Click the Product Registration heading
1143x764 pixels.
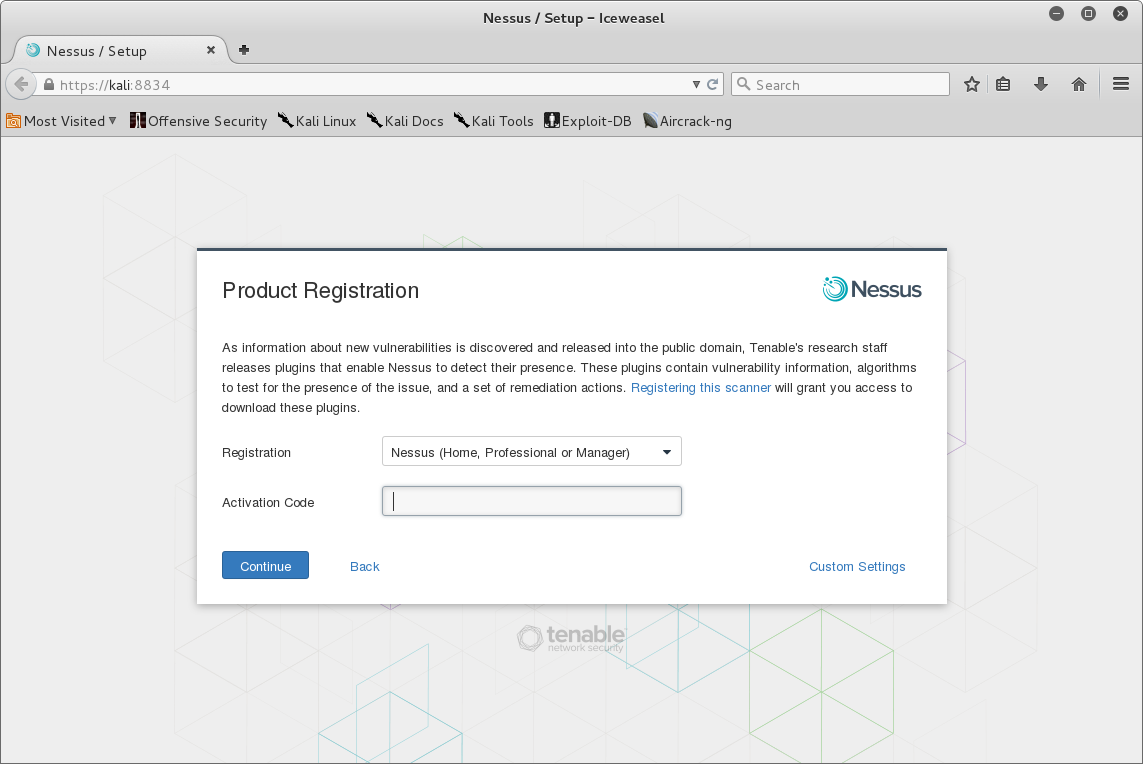(321, 291)
